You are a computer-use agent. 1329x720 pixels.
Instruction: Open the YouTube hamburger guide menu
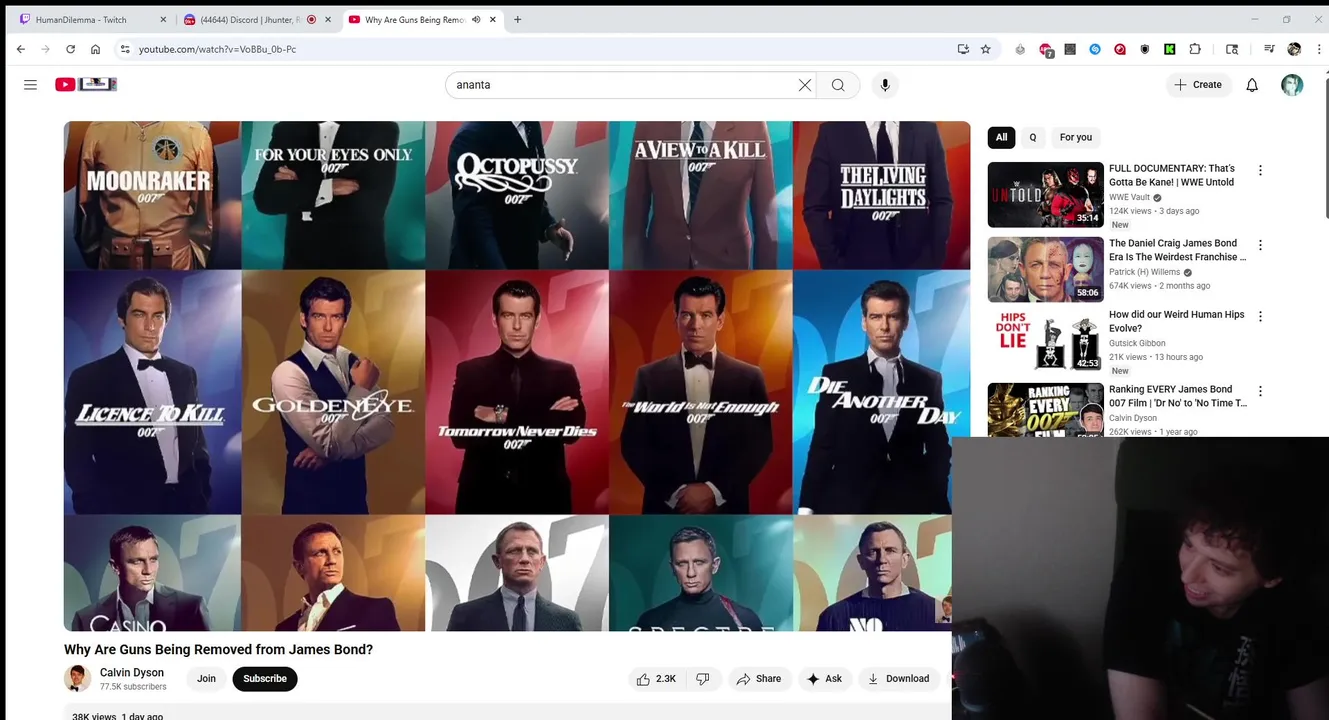pos(30,85)
